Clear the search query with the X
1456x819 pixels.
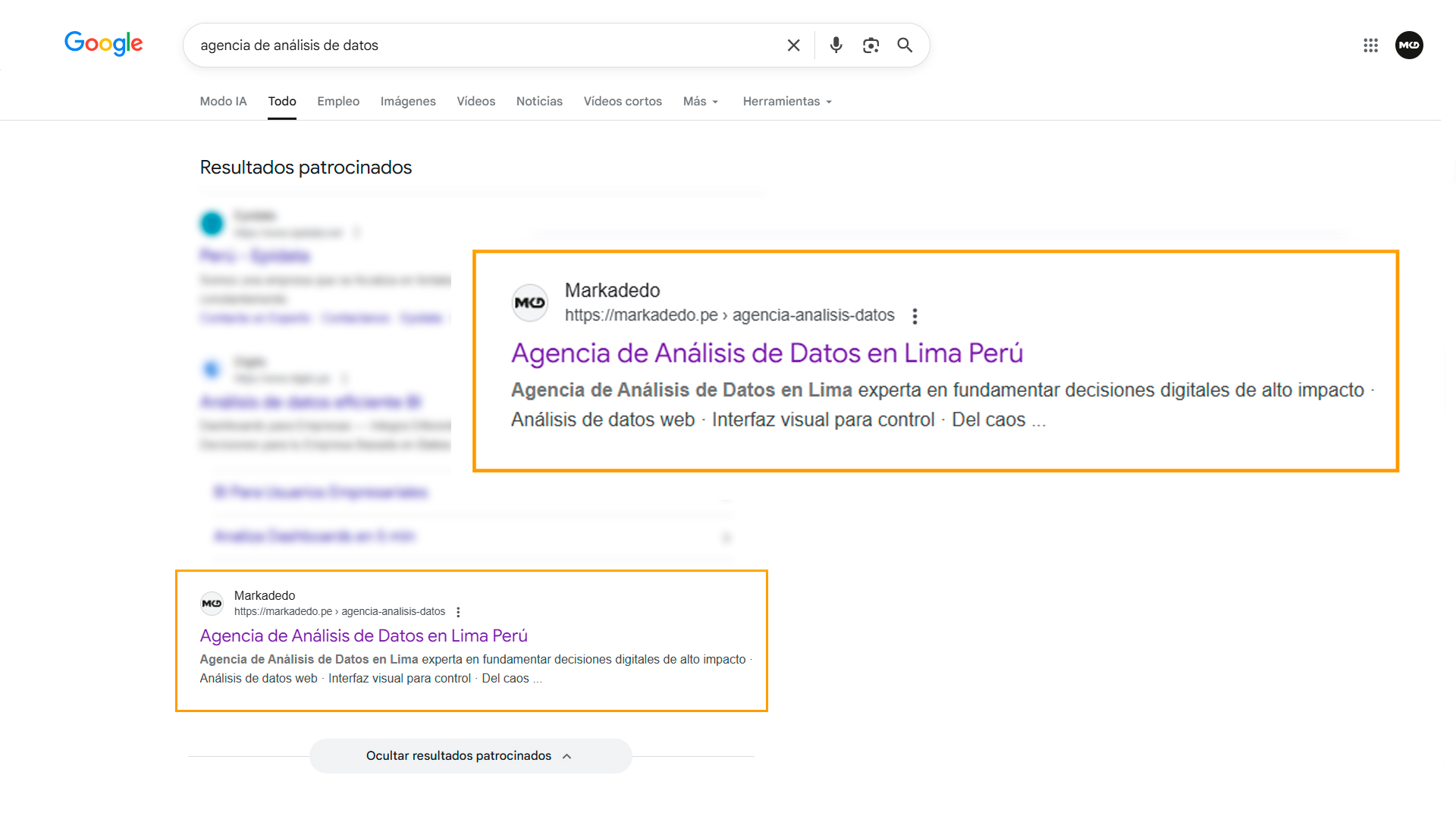[x=793, y=45]
